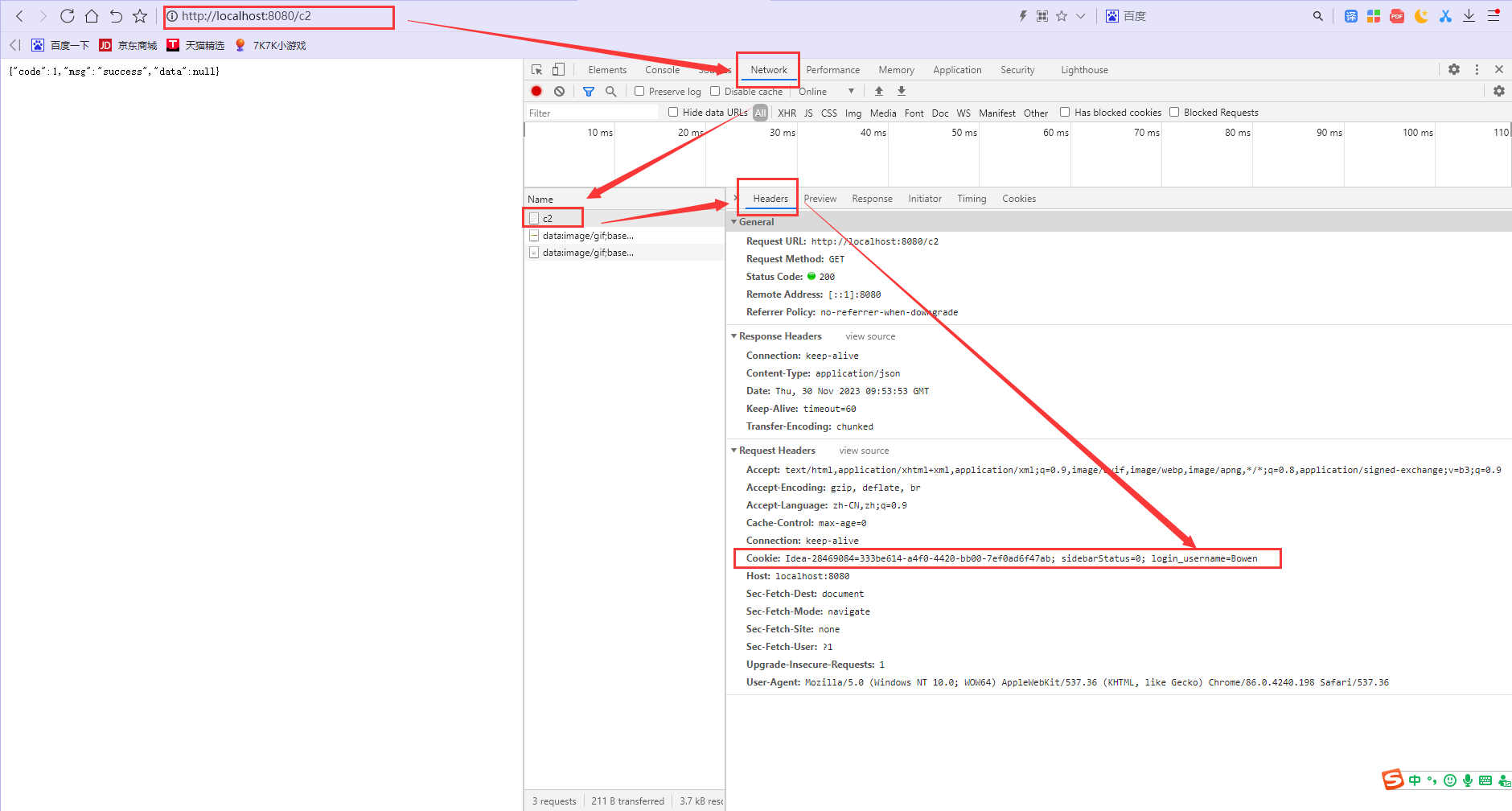The image size is (1512, 811).
Task: Open browser search magnifier icon
Action: click(1317, 16)
